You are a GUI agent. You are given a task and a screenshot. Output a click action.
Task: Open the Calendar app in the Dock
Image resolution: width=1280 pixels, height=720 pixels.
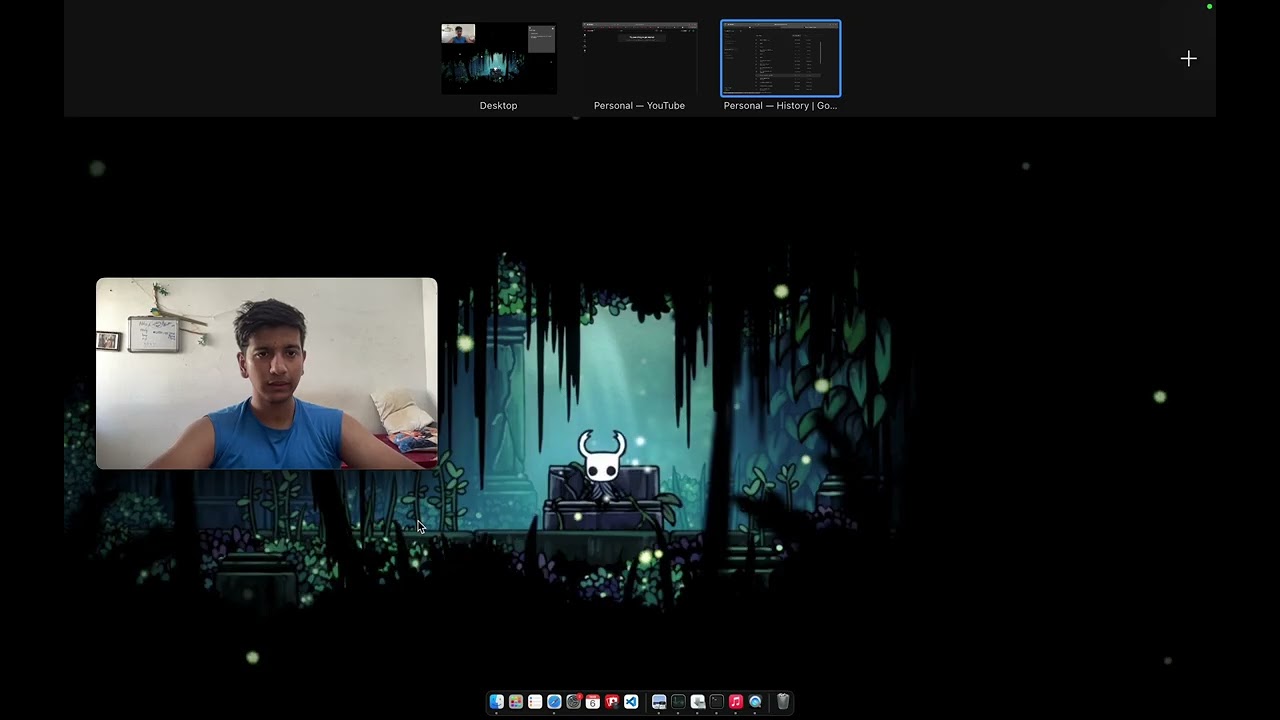[593, 702]
